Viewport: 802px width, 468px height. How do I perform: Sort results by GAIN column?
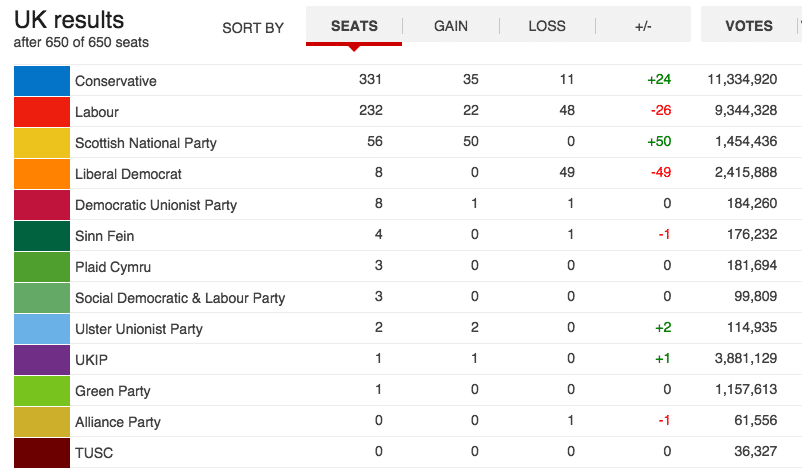[451, 26]
